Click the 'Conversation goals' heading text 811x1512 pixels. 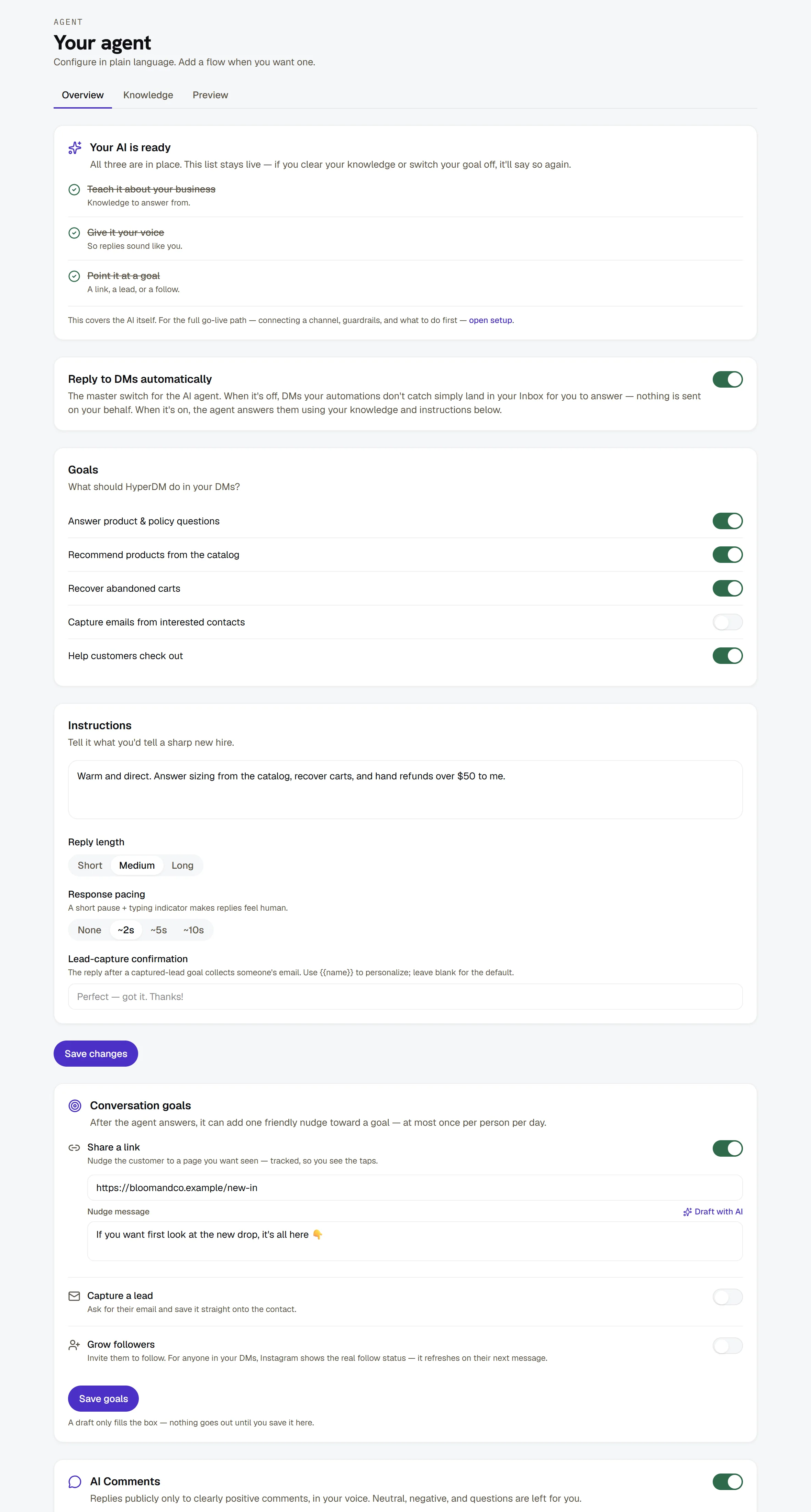(140, 1106)
